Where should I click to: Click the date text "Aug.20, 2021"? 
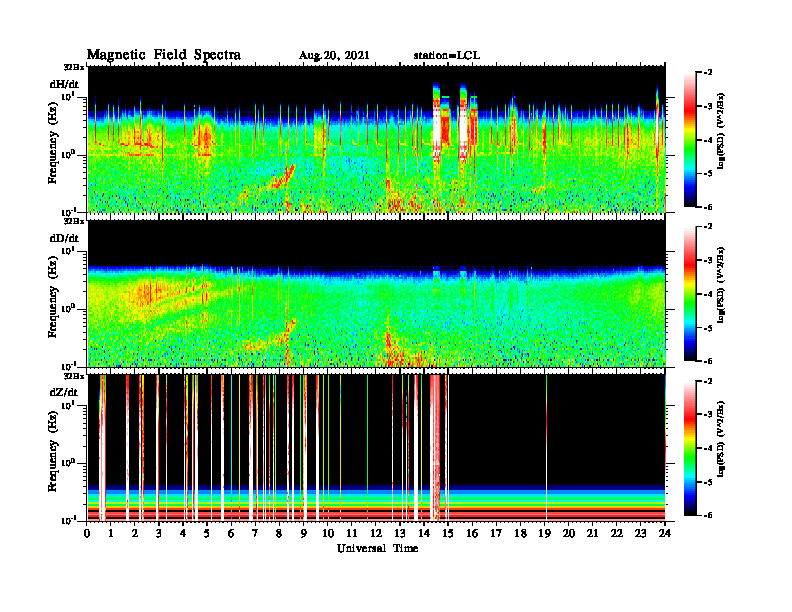tap(334, 56)
